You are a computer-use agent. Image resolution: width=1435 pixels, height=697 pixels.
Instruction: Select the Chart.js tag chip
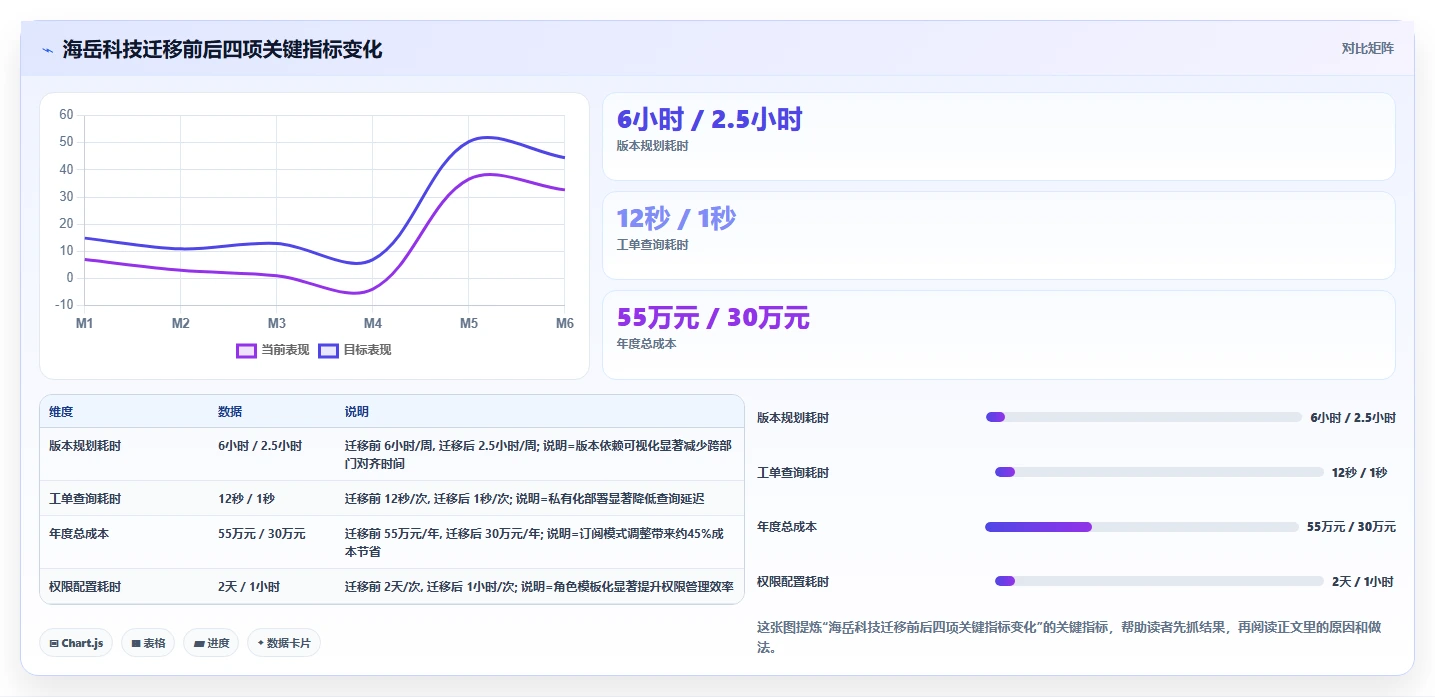click(76, 643)
